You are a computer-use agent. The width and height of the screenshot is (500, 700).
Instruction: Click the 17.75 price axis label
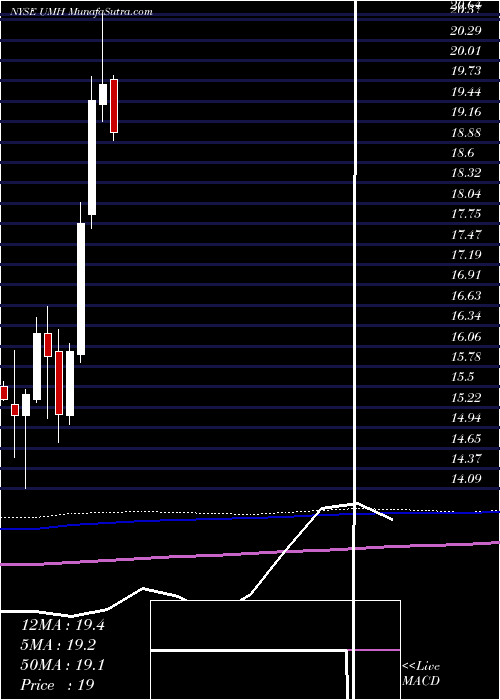(x=466, y=214)
